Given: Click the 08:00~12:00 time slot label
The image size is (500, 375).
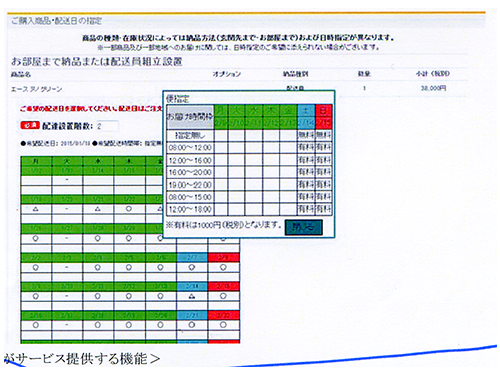Looking at the screenshot, I should pos(190,148).
